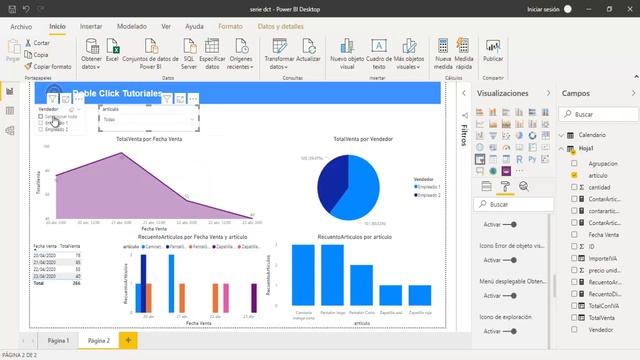
Task: Insert a Nuevo objeto visual
Action: [347, 53]
